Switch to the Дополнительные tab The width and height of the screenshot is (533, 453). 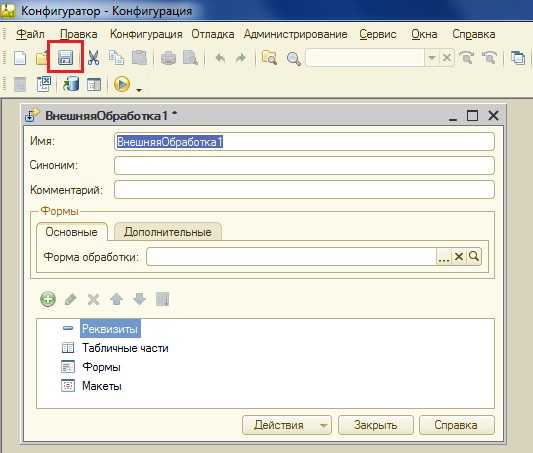168,232
